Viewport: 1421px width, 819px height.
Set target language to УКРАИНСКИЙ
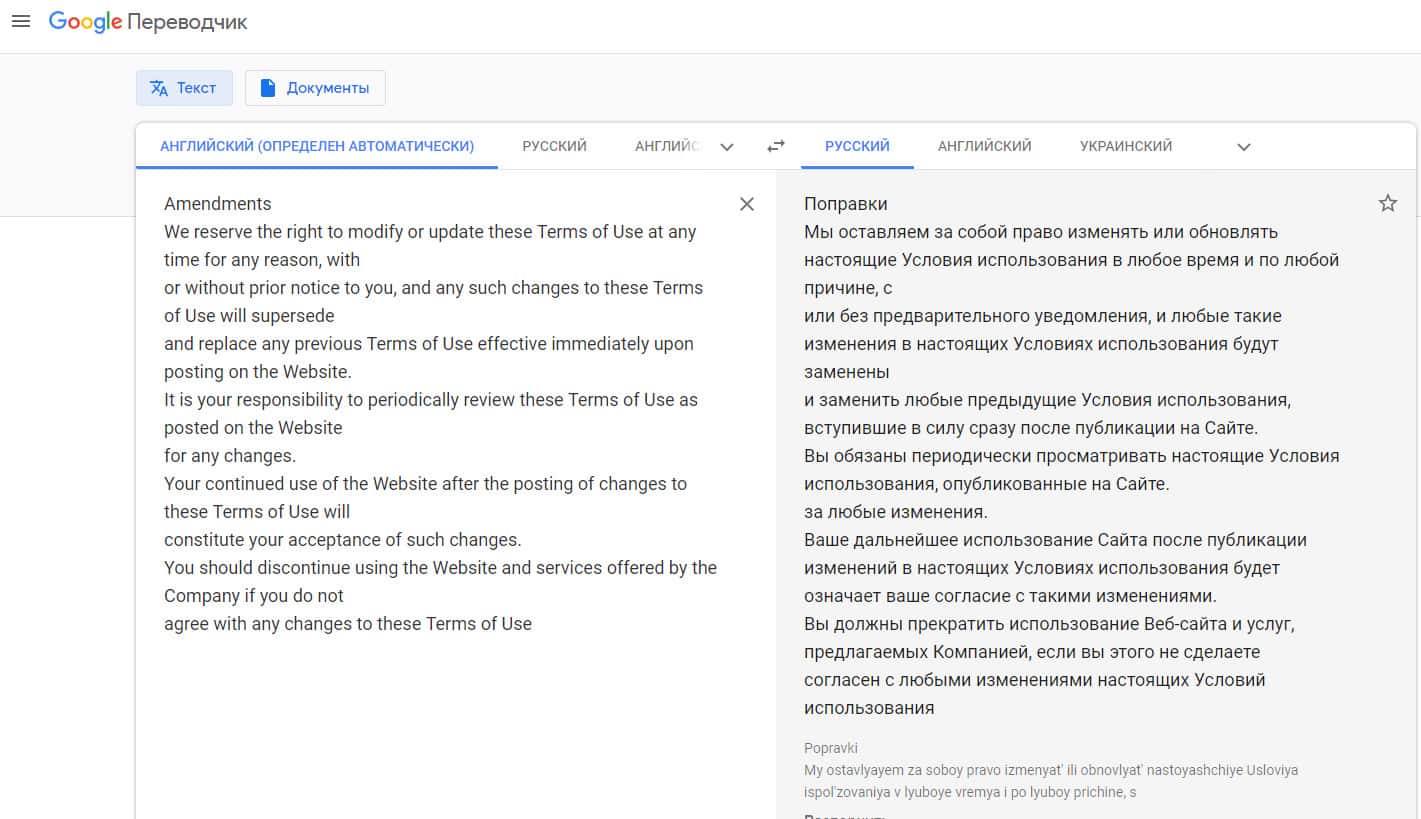pos(1125,146)
